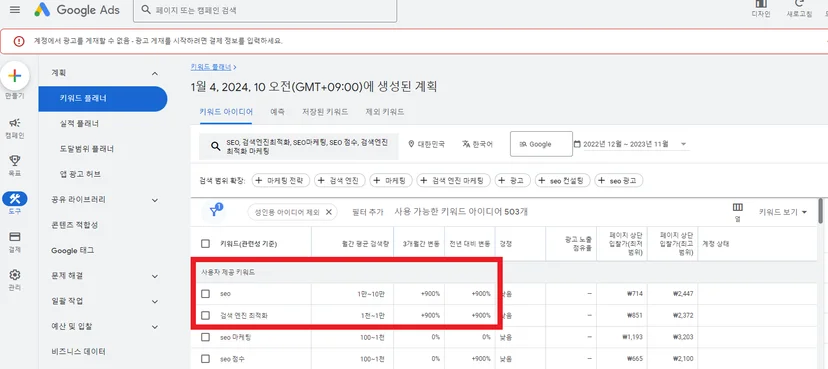Add seo 광고 chip to scope

(619, 180)
